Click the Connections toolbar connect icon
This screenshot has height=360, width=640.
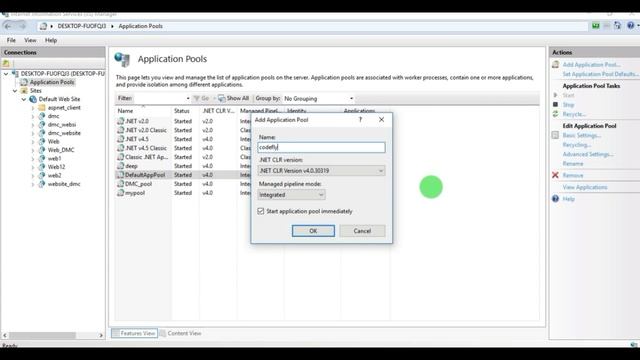tap(6, 63)
